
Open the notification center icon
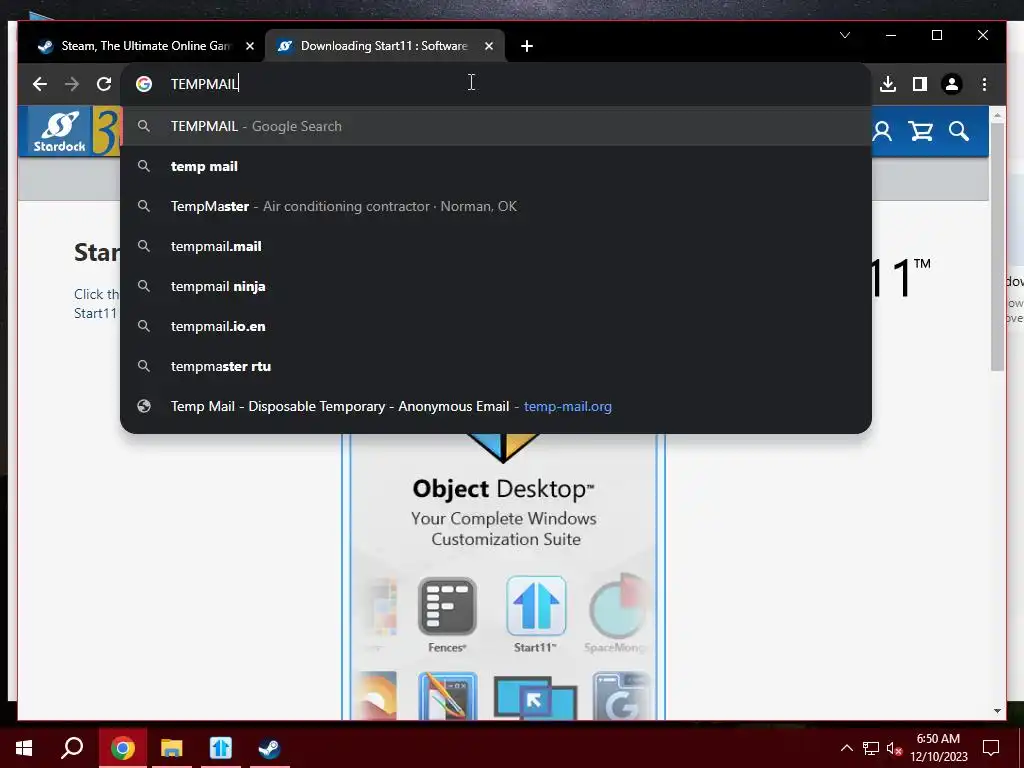pyautogui.click(x=991, y=748)
